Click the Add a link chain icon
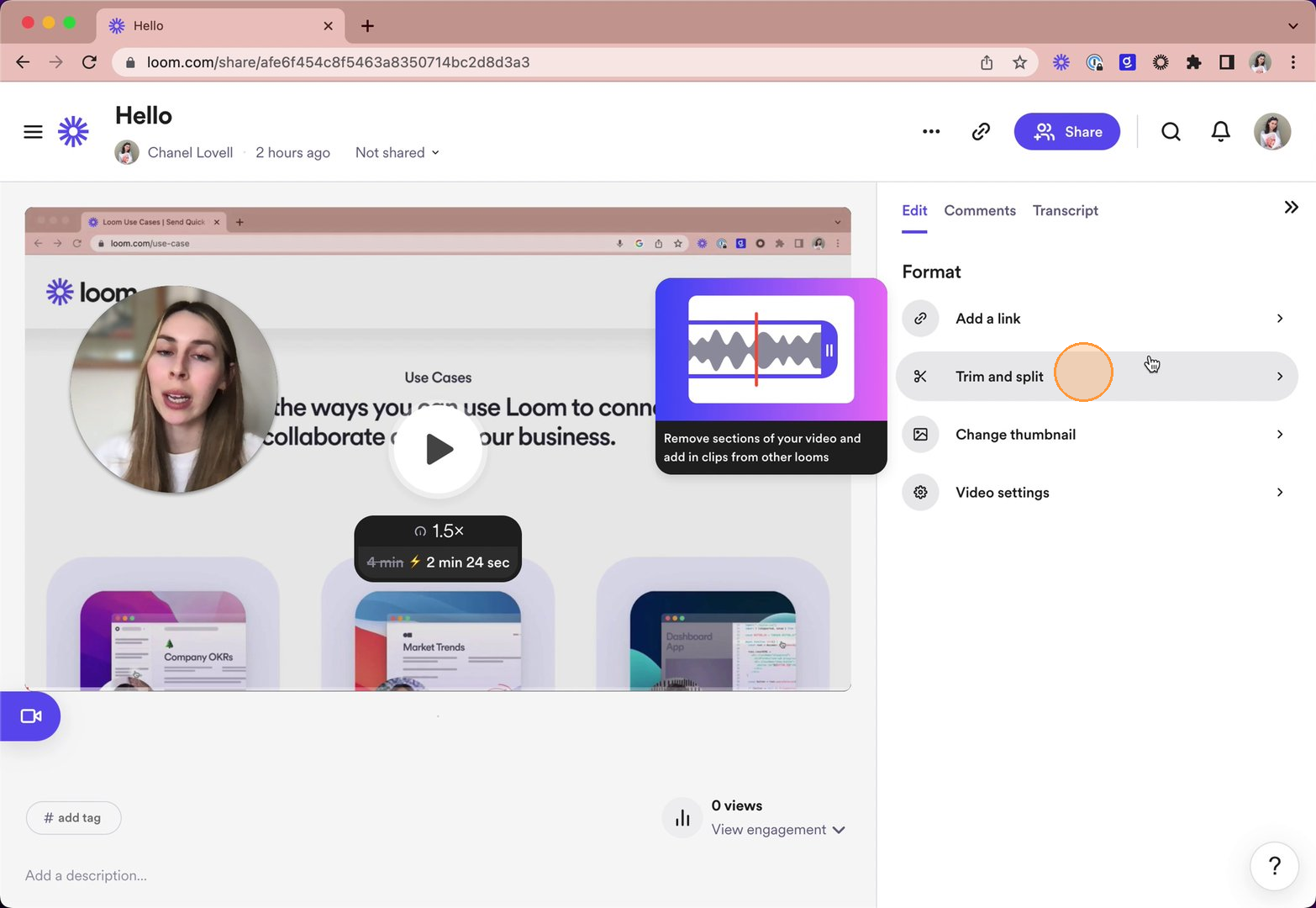This screenshot has width=1316, height=908. pyautogui.click(x=920, y=319)
